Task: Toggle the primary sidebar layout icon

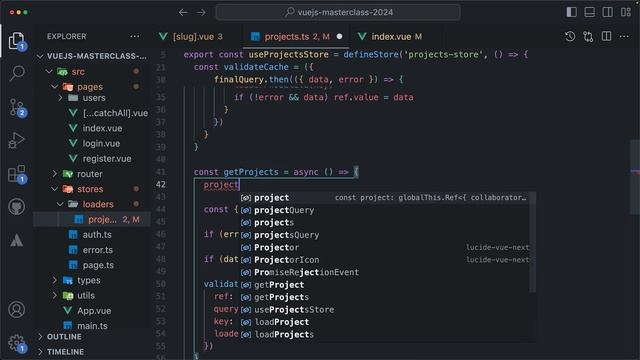Action: [571, 12]
